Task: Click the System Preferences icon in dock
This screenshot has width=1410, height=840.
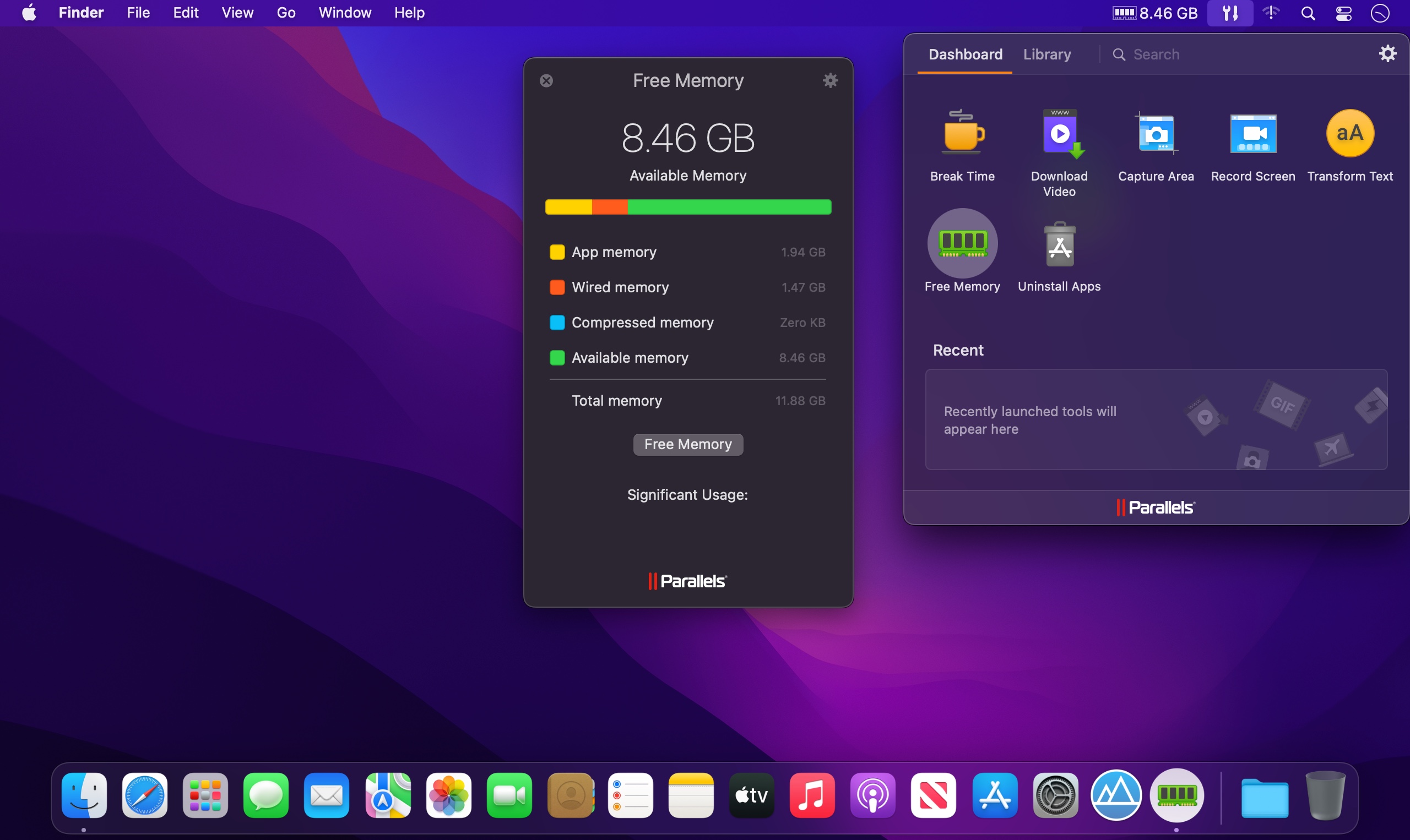Action: 1055,795
